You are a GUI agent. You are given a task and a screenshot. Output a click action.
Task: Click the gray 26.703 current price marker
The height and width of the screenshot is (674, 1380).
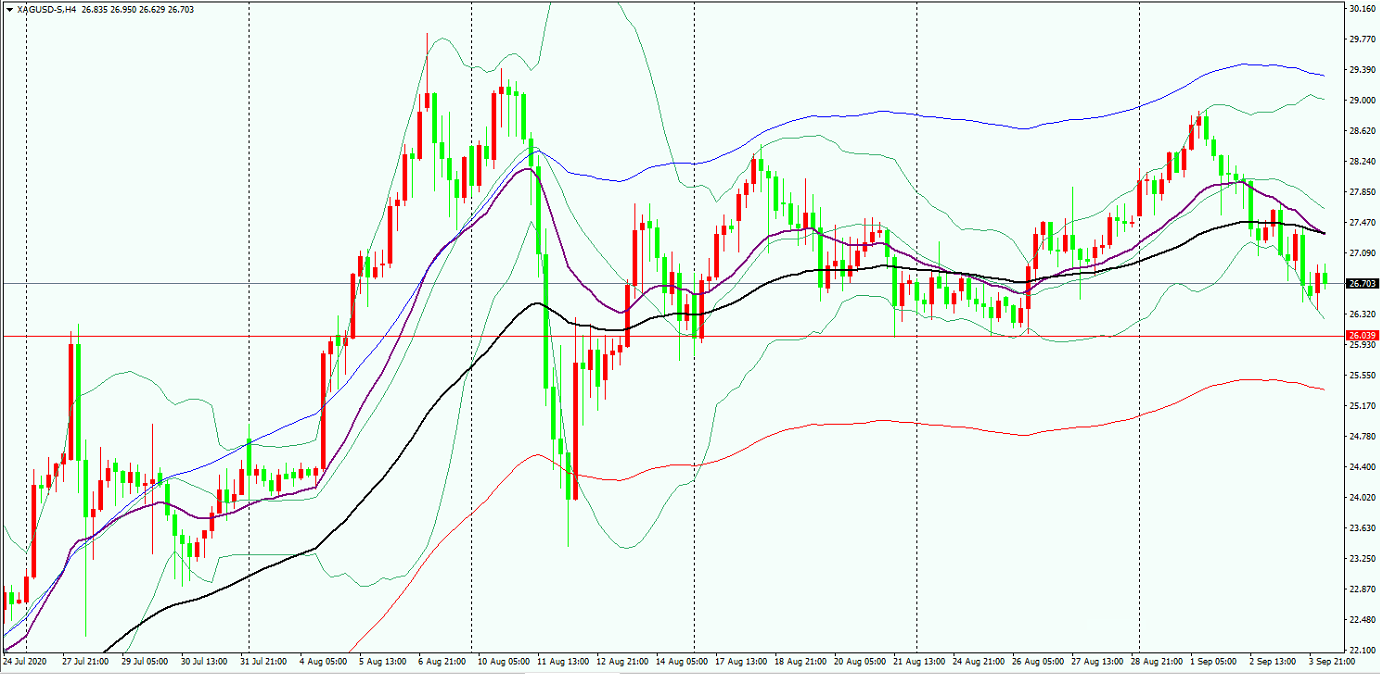(1362, 284)
